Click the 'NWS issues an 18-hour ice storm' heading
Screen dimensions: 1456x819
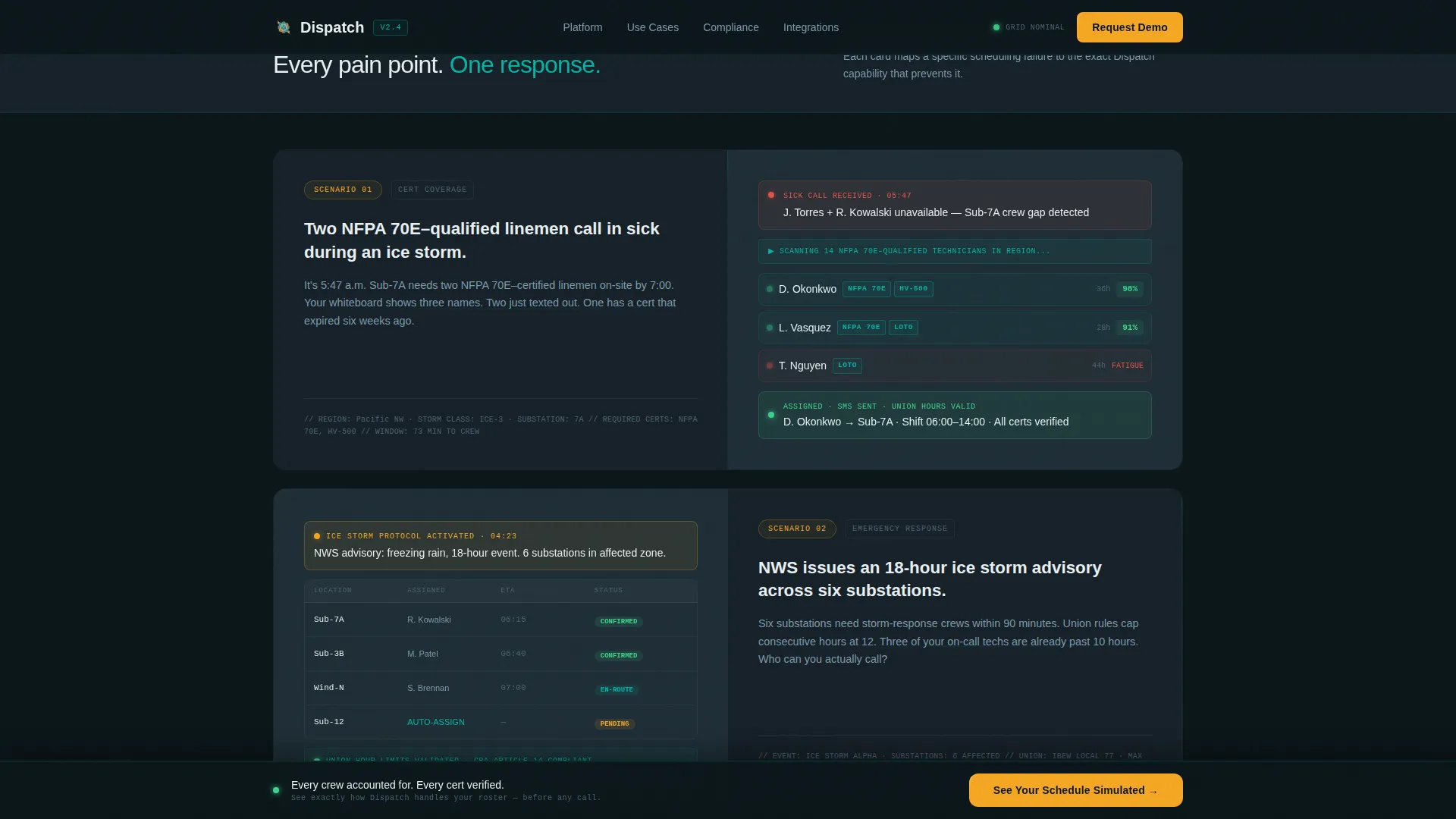[x=930, y=579]
